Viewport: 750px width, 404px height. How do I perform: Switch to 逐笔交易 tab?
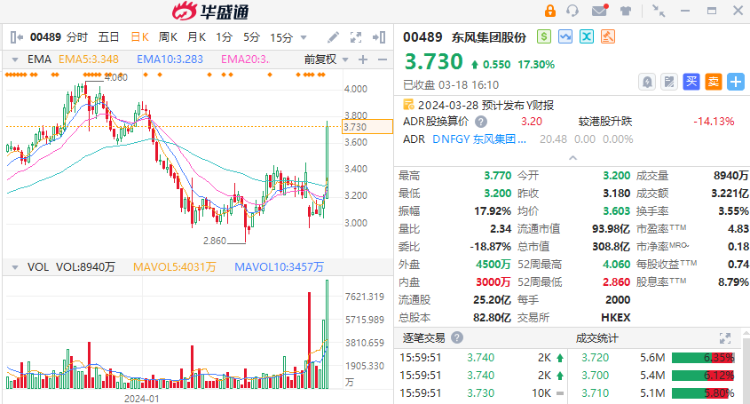424,338
